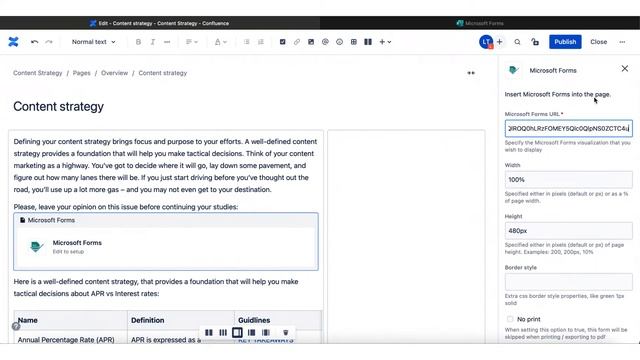Click the Width input field
The image size is (640, 360).
[569, 180]
